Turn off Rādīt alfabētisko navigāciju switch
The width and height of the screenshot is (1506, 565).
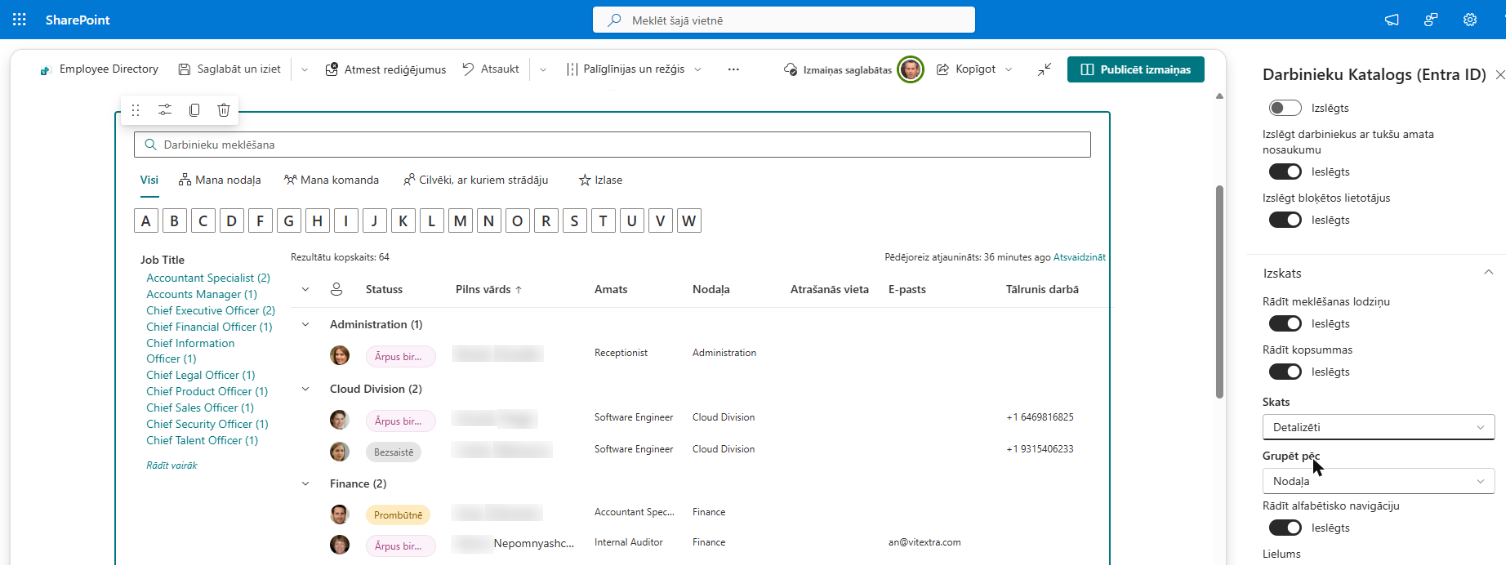(x=1285, y=527)
